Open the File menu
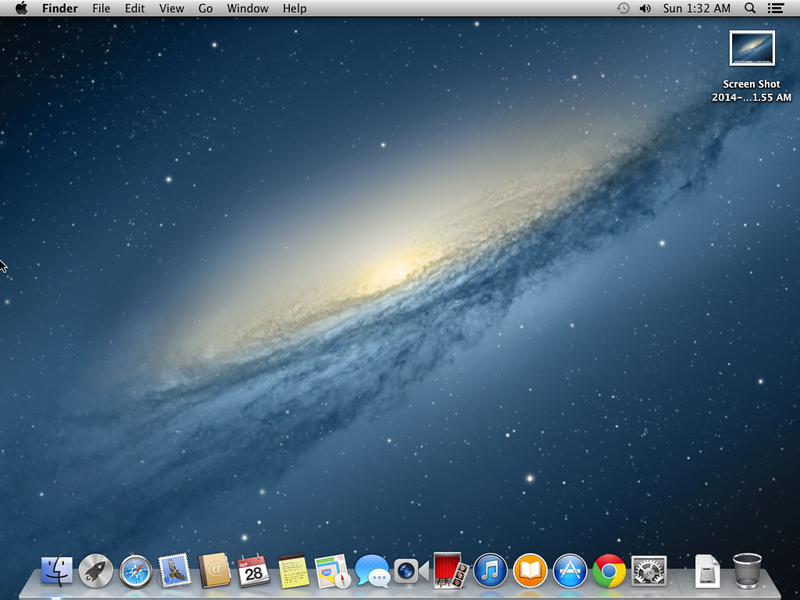The height and width of the screenshot is (600, 800). [x=101, y=8]
